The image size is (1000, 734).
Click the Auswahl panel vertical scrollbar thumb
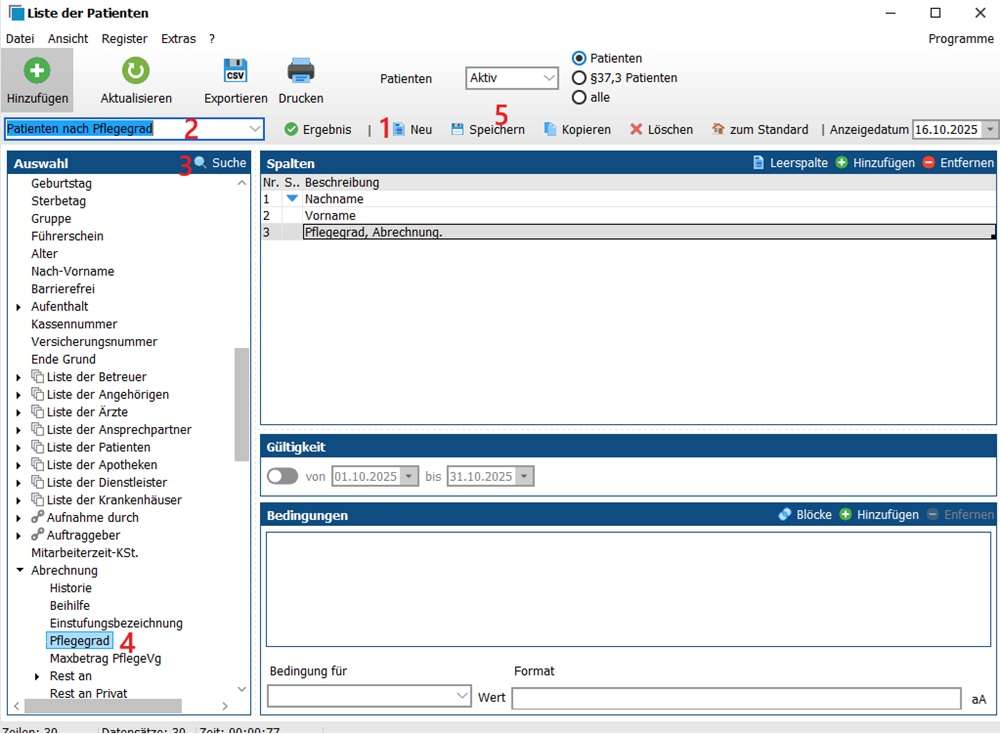242,404
